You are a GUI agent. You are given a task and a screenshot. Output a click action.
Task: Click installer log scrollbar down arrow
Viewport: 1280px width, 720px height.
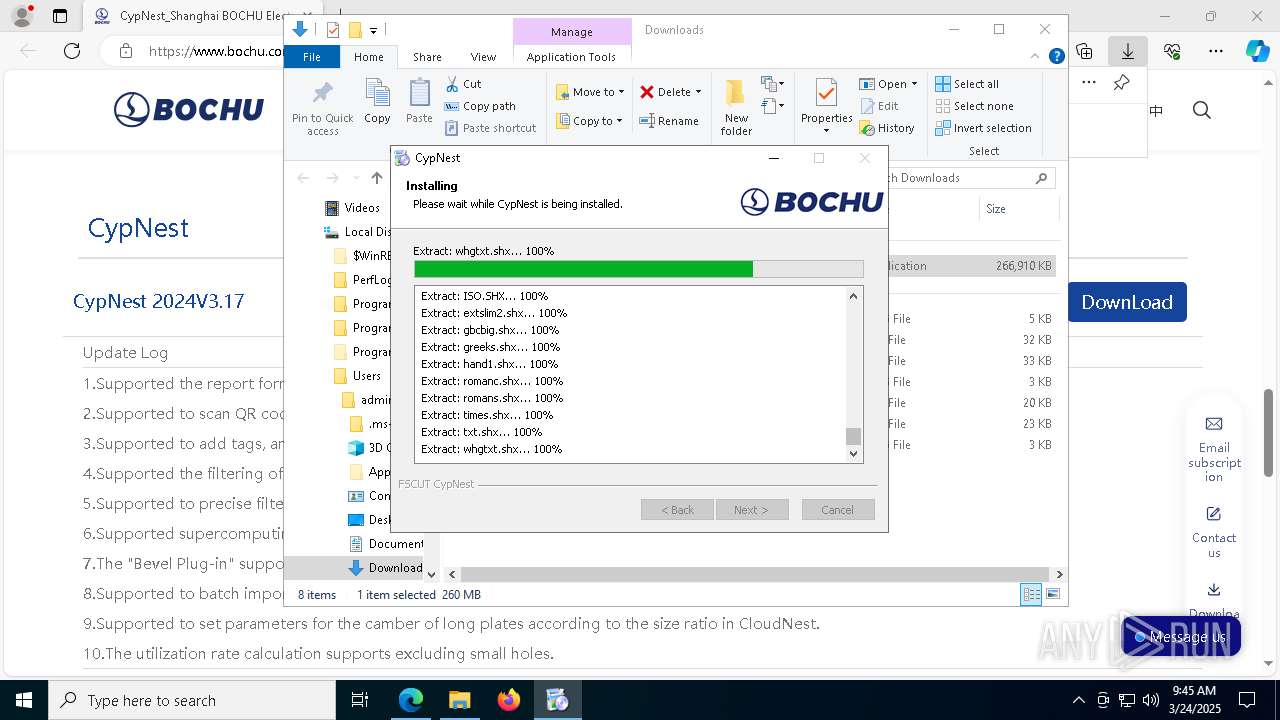[853, 454]
